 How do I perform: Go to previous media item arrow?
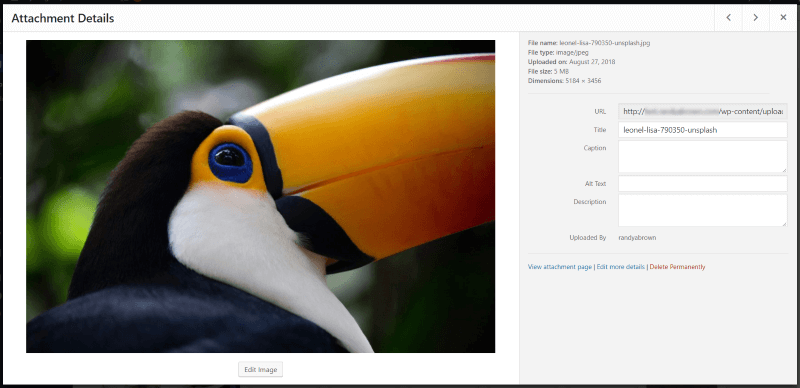729,17
